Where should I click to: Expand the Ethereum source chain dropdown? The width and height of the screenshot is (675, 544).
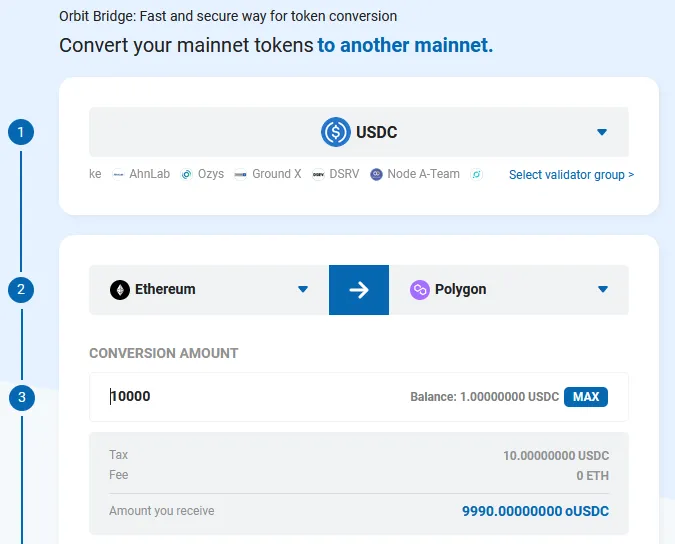(303, 289)
